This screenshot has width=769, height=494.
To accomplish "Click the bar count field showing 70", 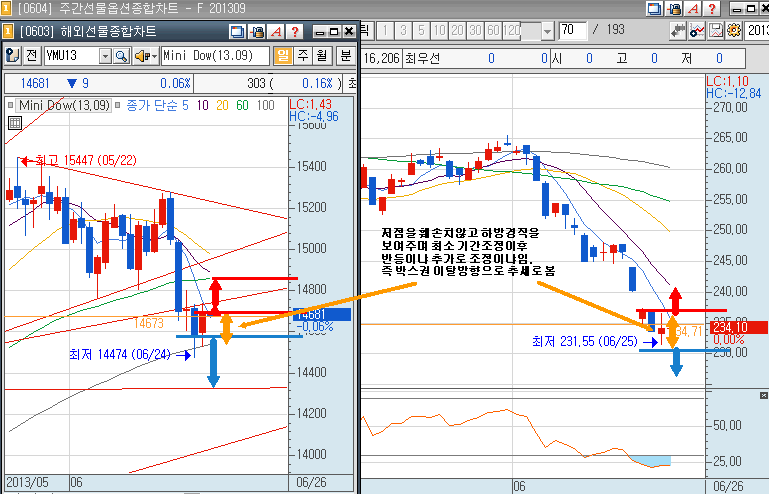I will (572, 30).
